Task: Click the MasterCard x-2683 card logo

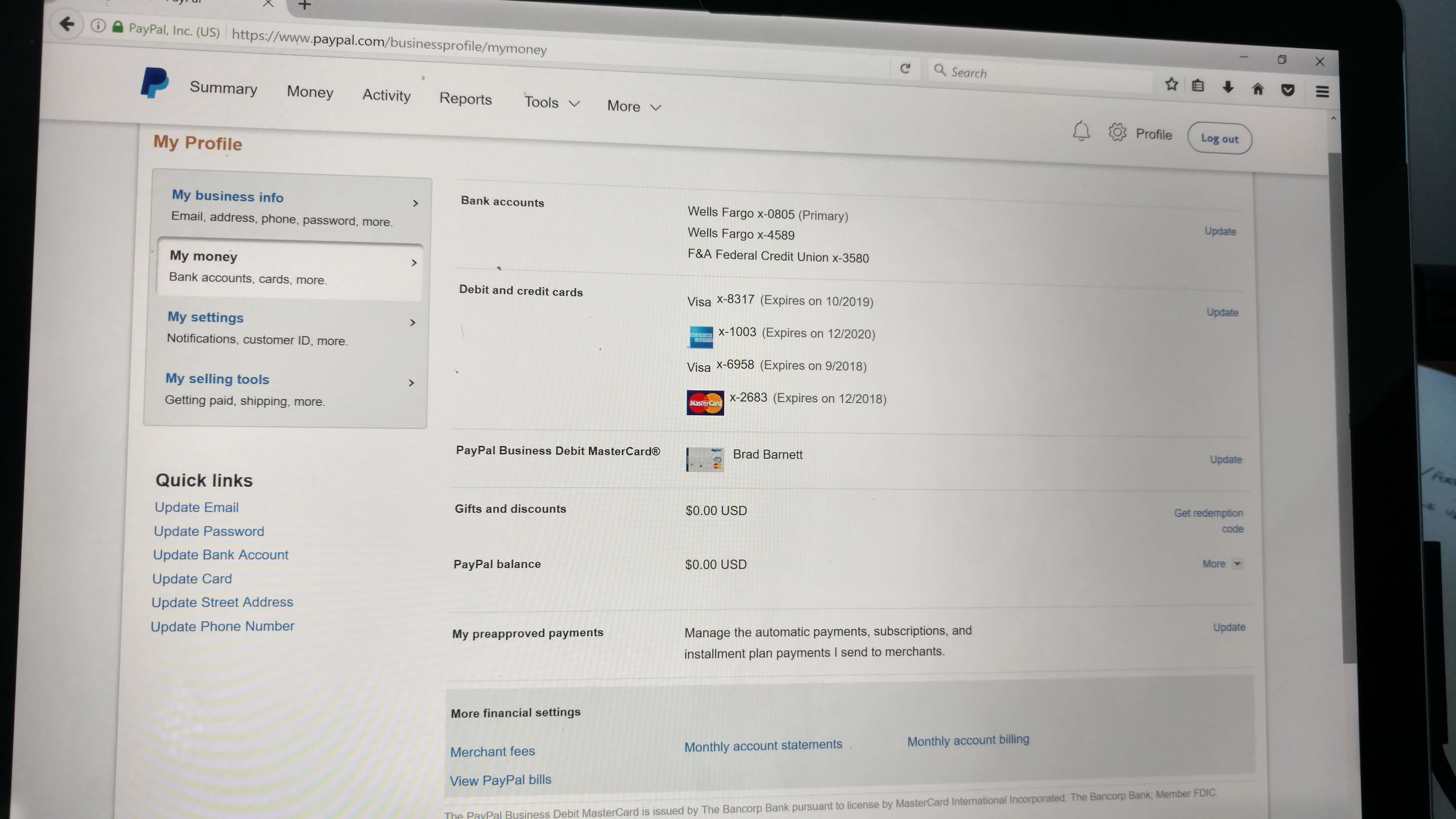Action: click(705, 403)
